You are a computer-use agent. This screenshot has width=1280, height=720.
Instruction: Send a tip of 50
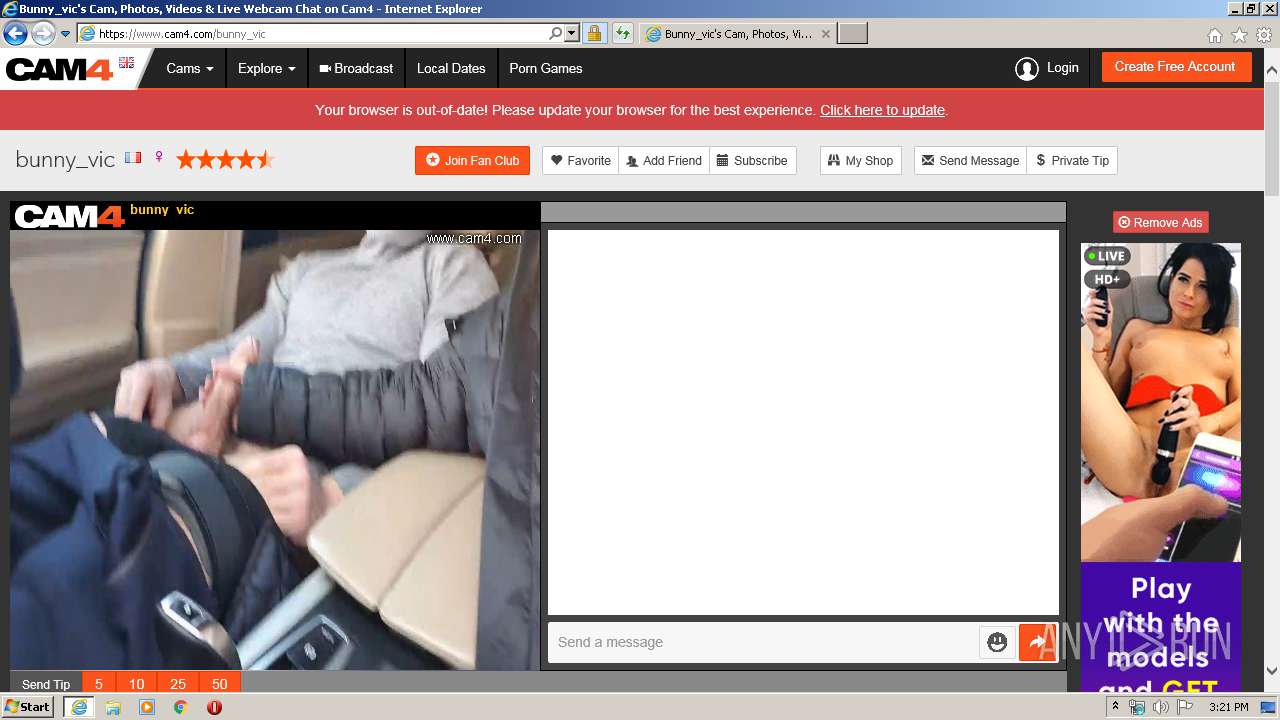[x=220, y=684]
